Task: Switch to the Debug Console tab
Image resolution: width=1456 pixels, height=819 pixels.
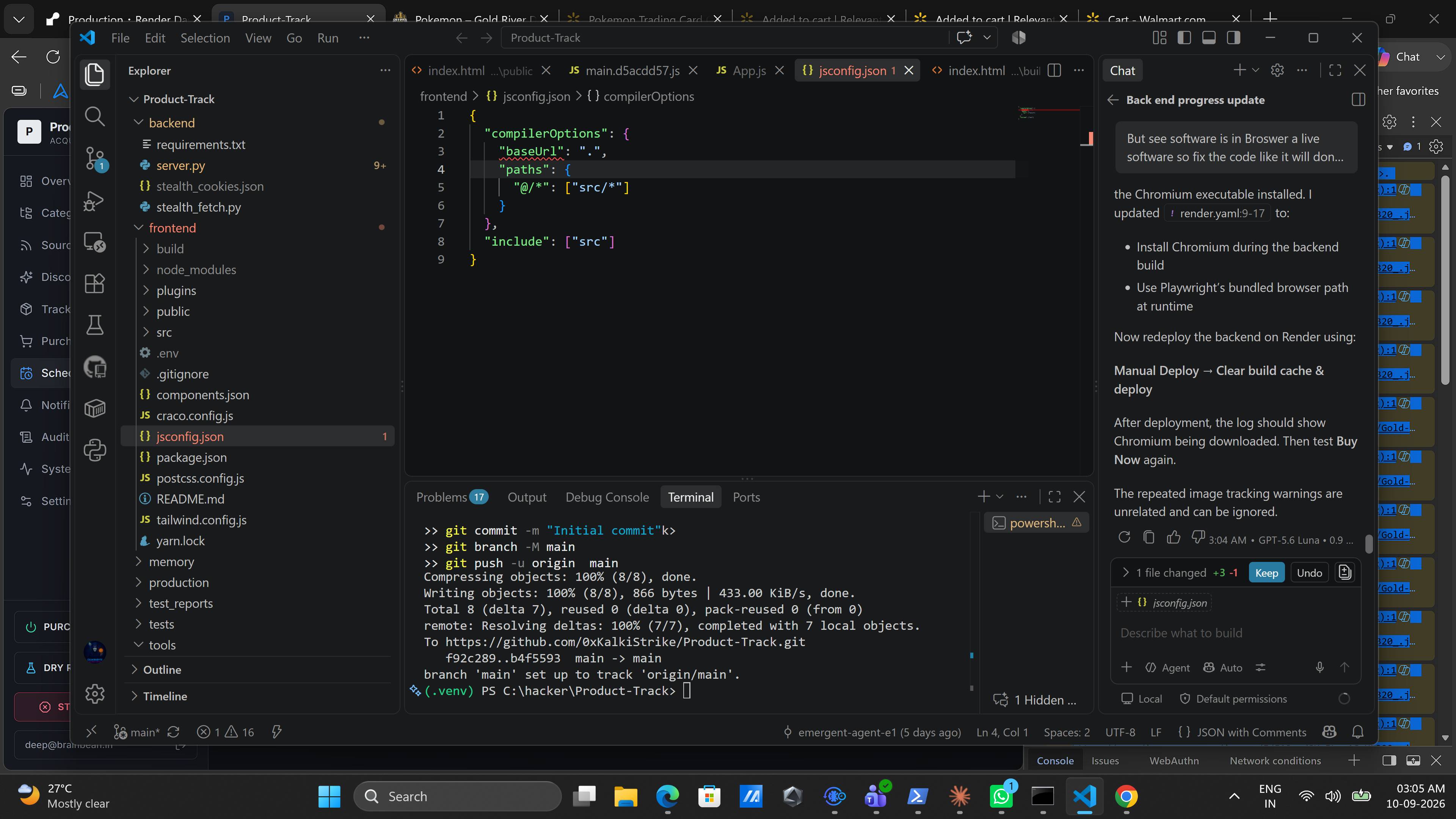Action: 607,497
